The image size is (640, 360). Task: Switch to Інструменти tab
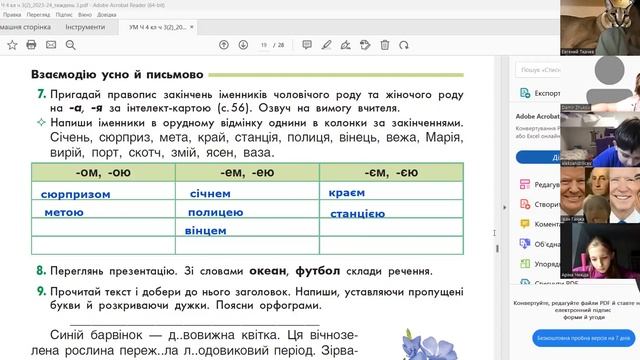coord(85,27)
